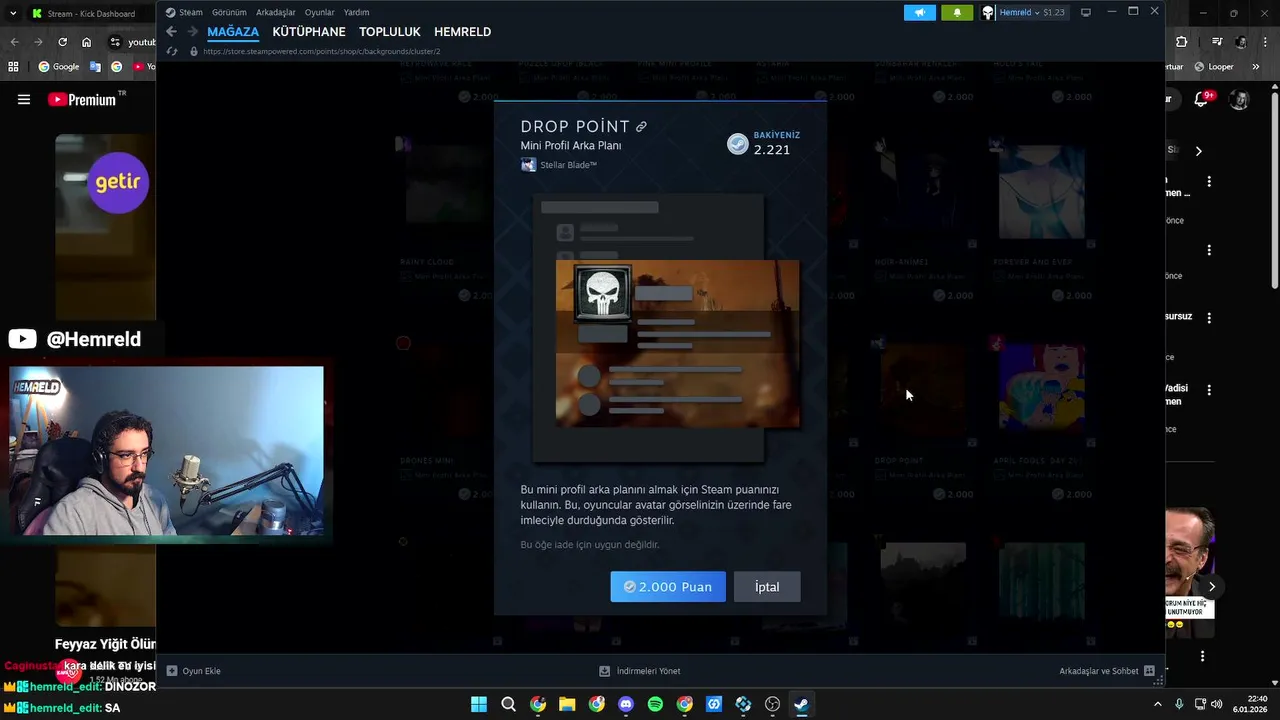This screenshot has width=1280, height=720.
Task: Open the TOPLULUK tab
Action: (x=390, y=32)
